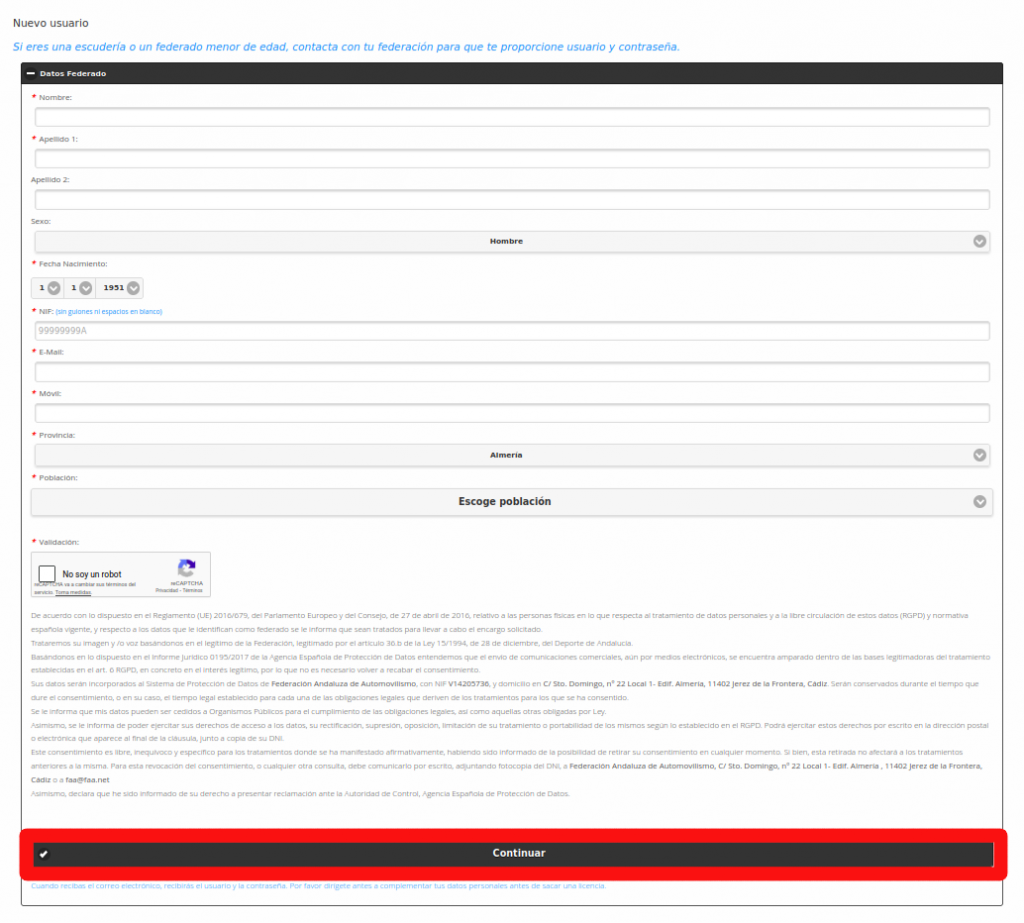Open the reCAPTCHA Privacidad link
This screenshot has width=1024, height=923.
coord(166,590)
